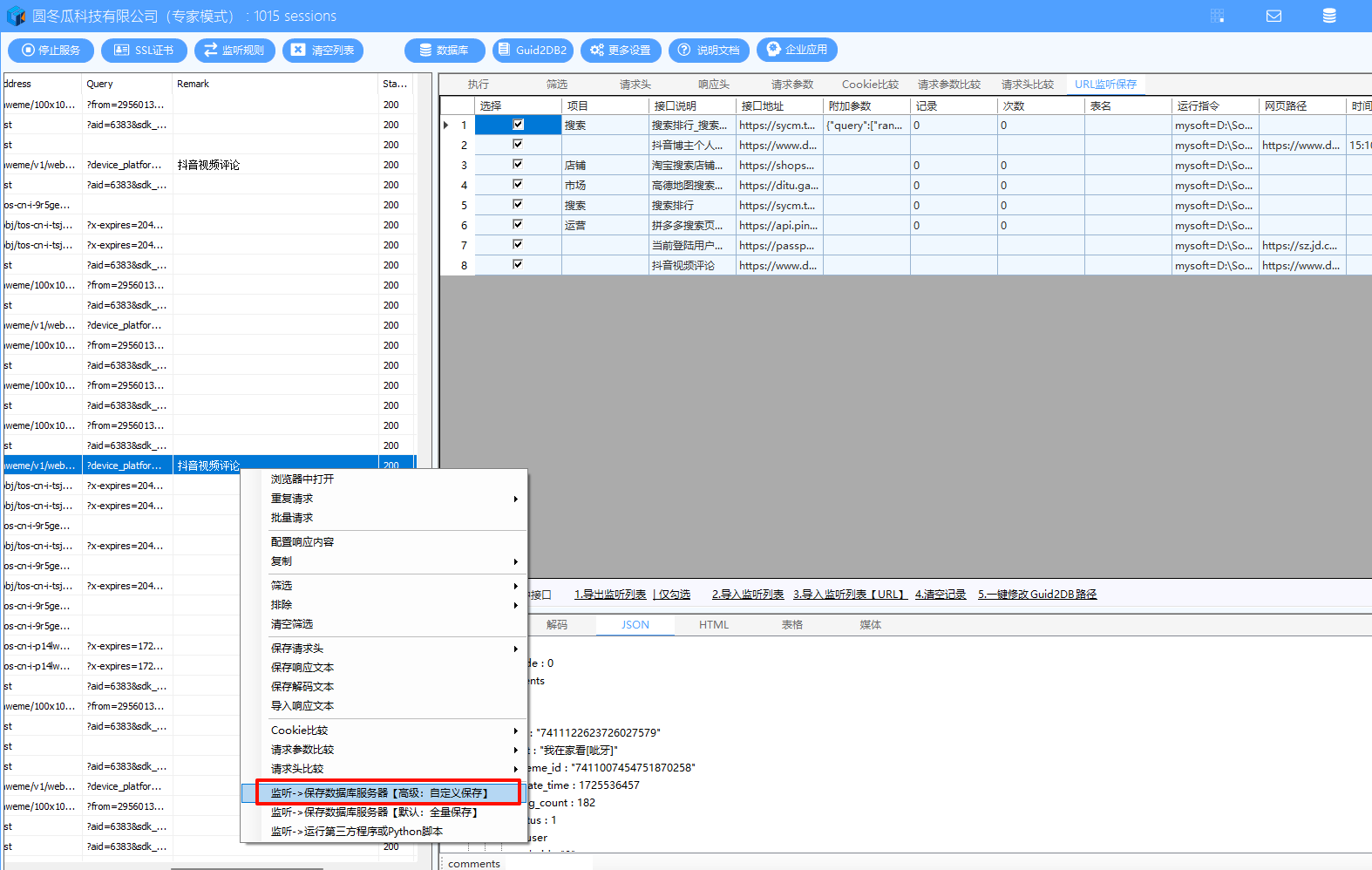Image resolution: width=1372 pixels, height=870 pixels.
Task: Toggle the checkbox for row 6 运营
Action: click(x=518, y=225)
